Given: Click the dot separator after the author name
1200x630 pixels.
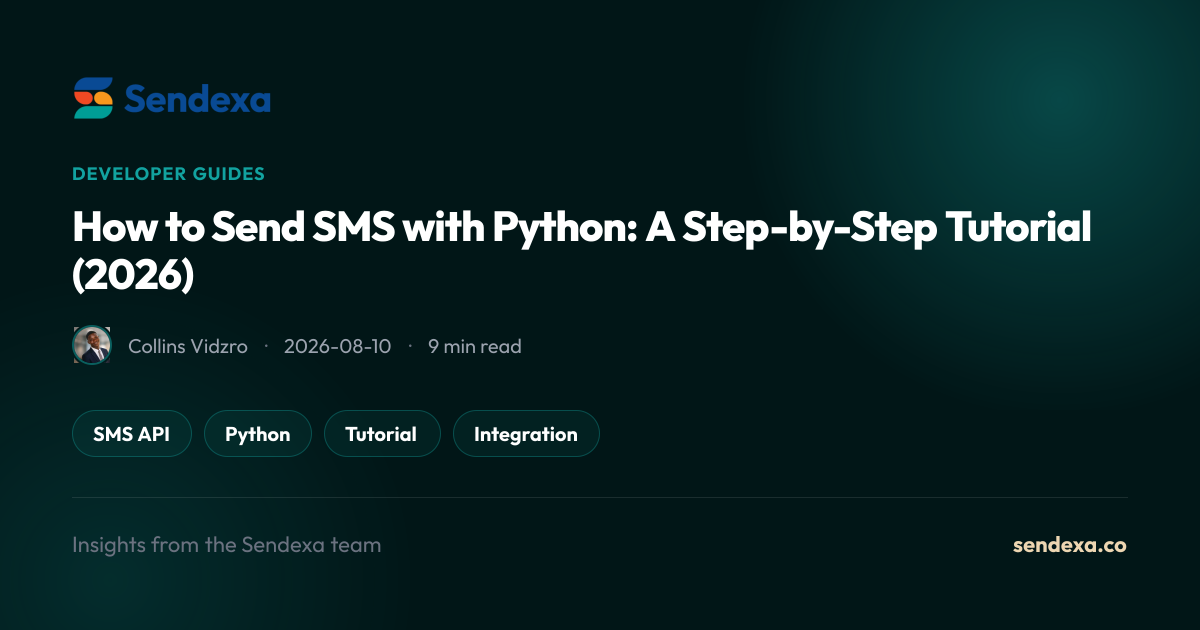Looking at the screenshot, I should 266,346.
